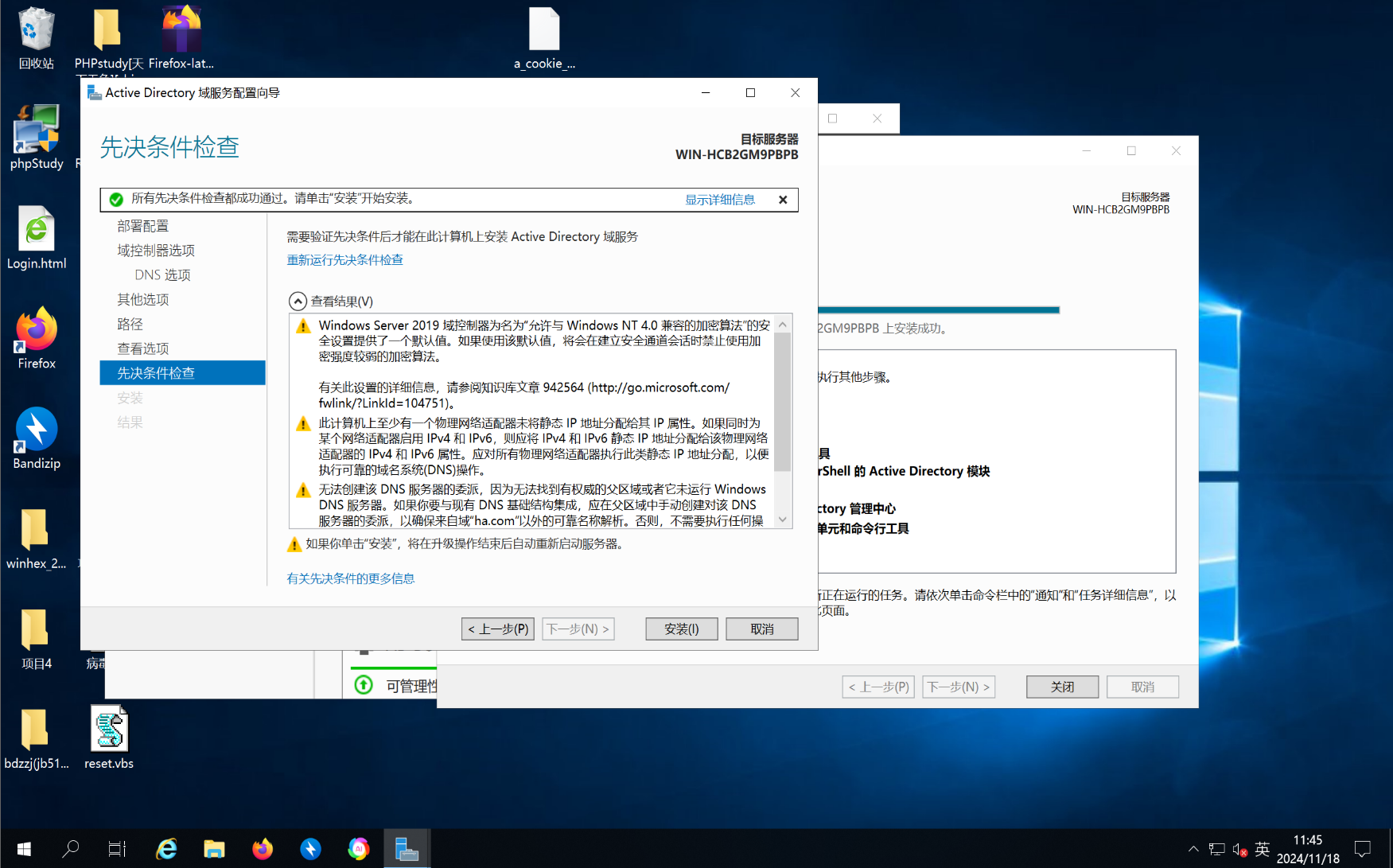
Task: Go to DNS 选项 step
Action: (162, 275)
